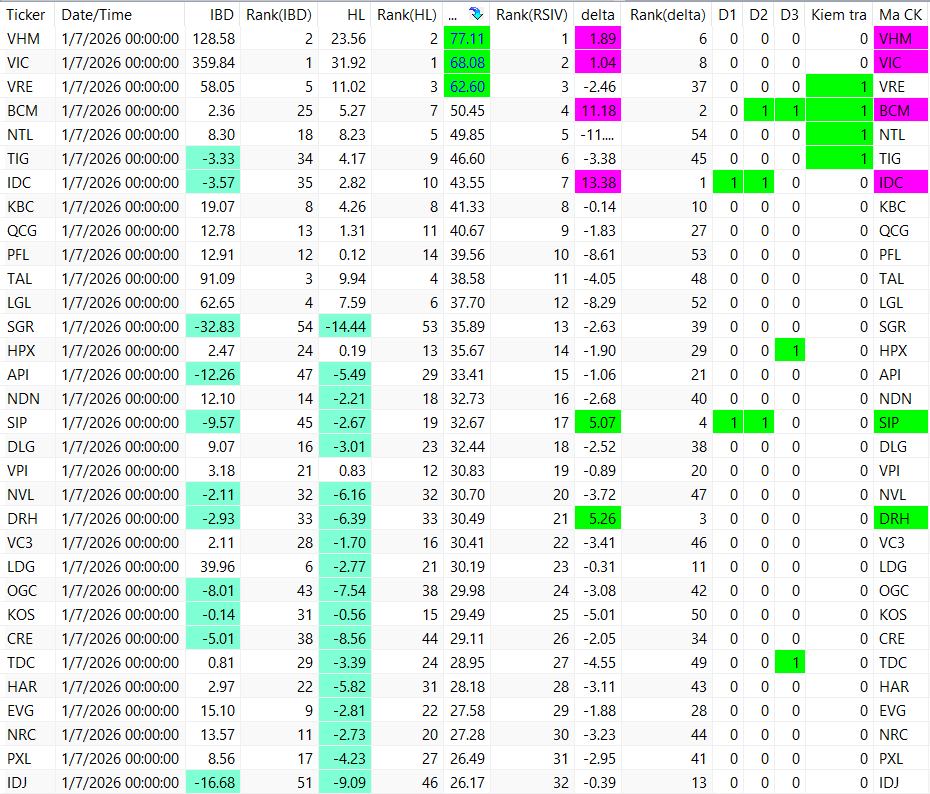Click the magenta 11.18 delta cell
Image resolution: width=930 pixels, height=794 pixels.
(598, 111)
